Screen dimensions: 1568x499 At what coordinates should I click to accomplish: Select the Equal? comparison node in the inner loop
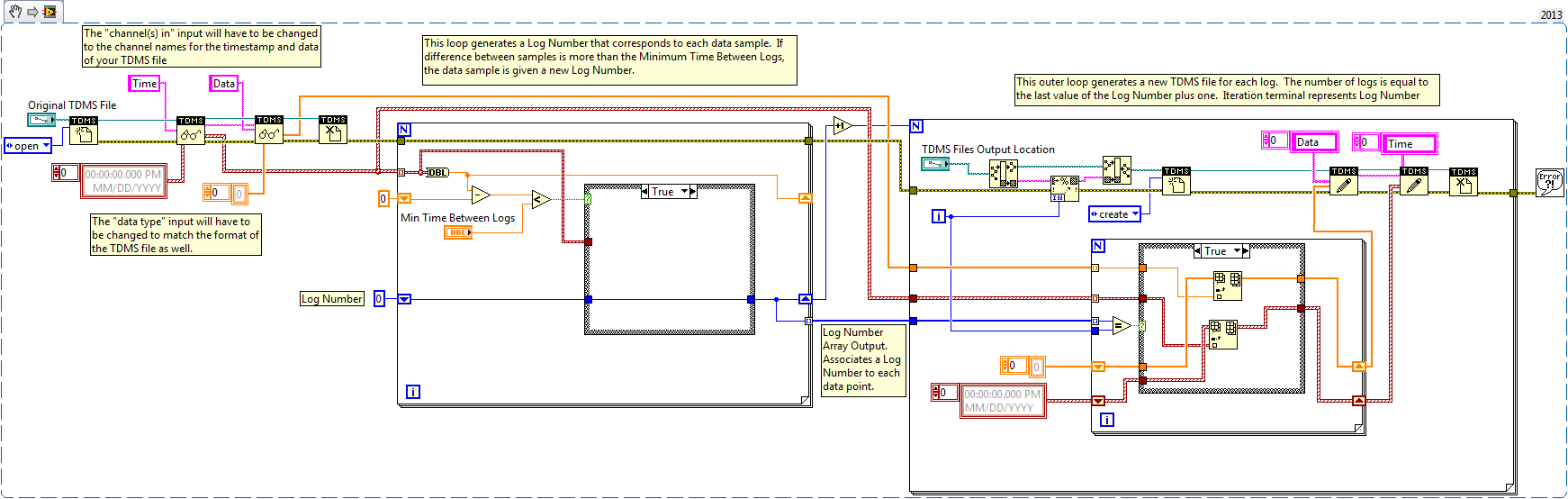[x=1122, y=325]
